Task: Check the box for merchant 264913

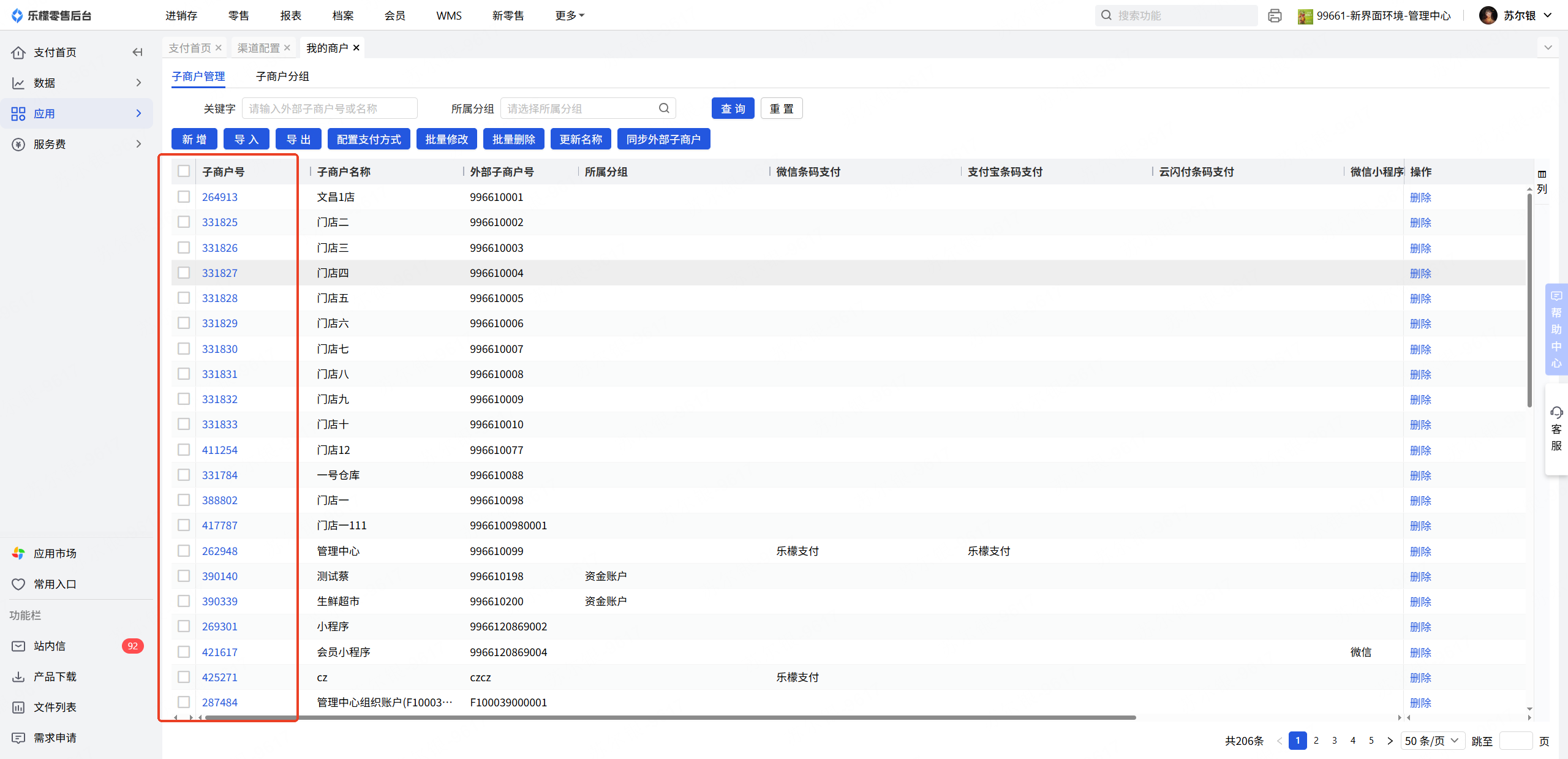Action: click(184, 197)
